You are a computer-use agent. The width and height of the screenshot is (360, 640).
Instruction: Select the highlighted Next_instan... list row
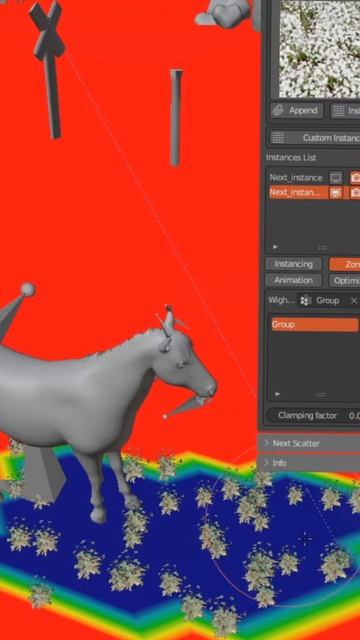298,192
